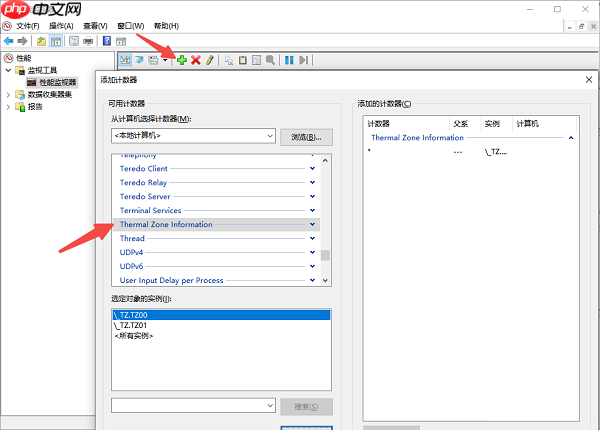Click the red X delete counter icon

pos(196,60)
